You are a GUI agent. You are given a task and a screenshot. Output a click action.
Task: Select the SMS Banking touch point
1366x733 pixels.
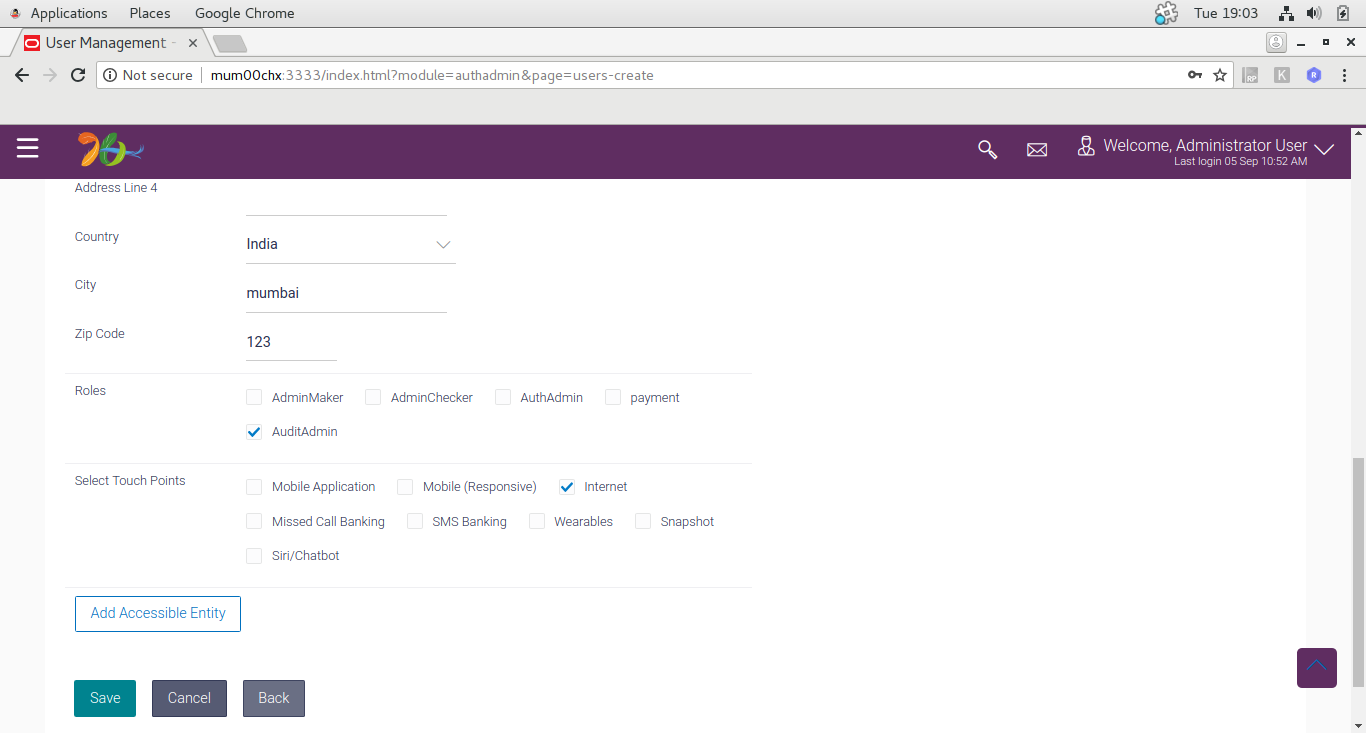click(x=415, y=521)
